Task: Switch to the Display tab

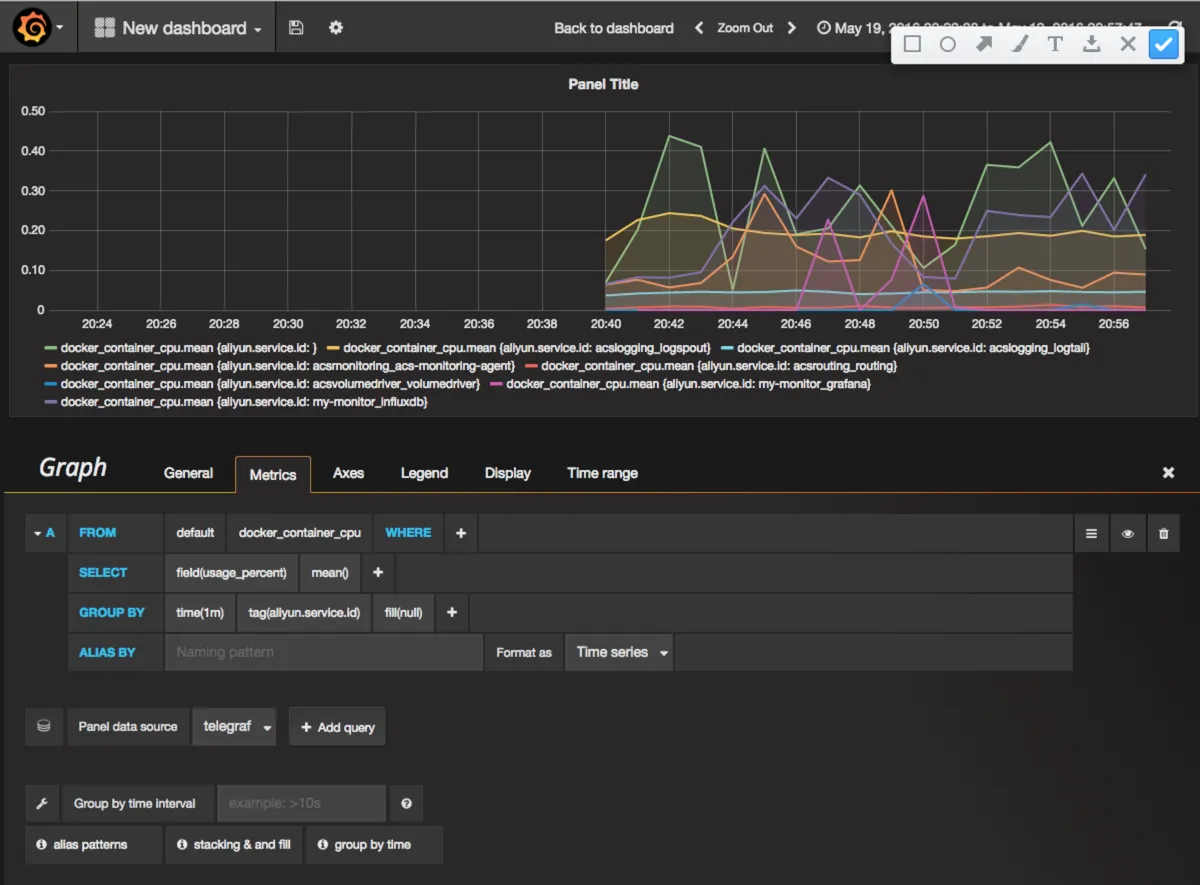Action: tap(508, 473)
